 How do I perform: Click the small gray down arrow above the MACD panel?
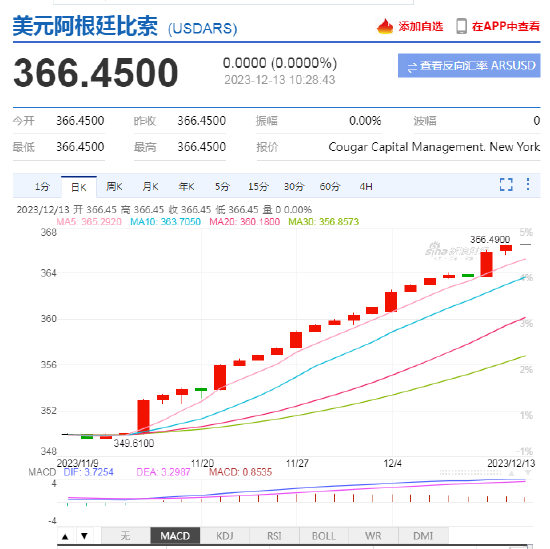click(528, 473)
